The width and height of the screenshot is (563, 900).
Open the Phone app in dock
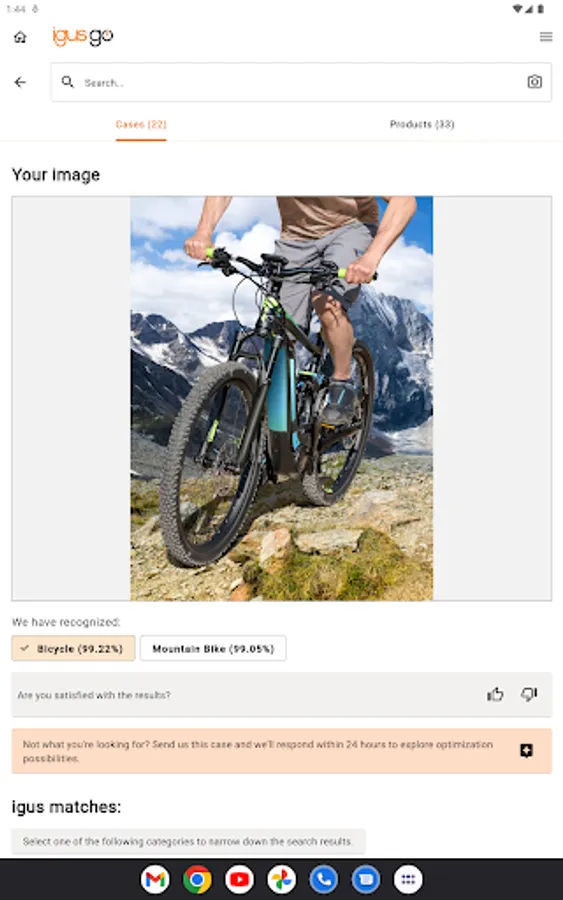[x=324, y=879]
